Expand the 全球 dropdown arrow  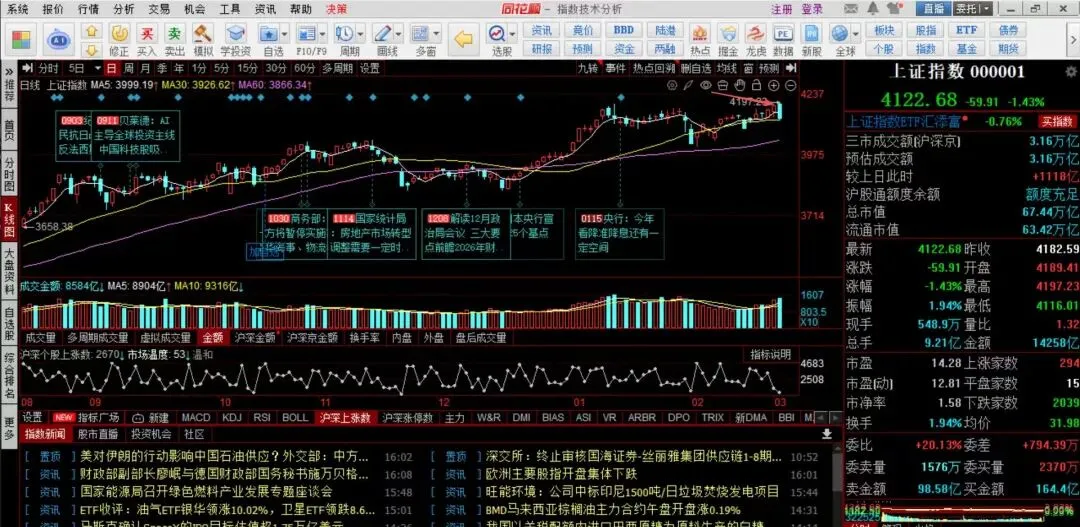click(x=855, y=33)
